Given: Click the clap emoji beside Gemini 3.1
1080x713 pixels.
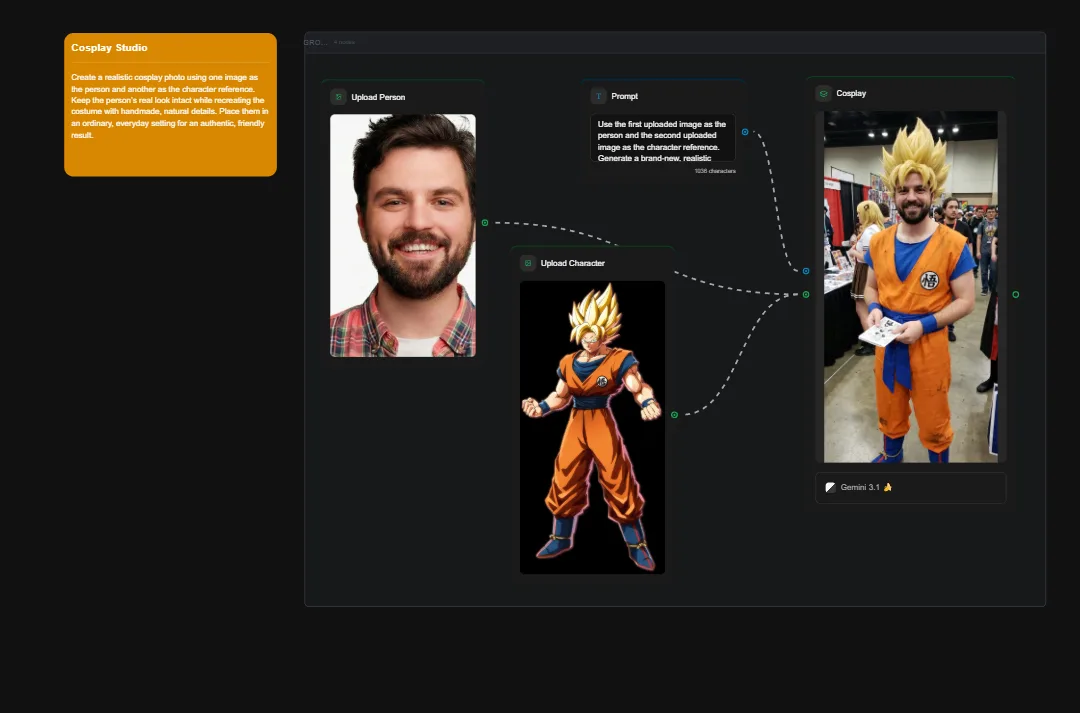Looking at the screenshot, I should click(889, 488).
